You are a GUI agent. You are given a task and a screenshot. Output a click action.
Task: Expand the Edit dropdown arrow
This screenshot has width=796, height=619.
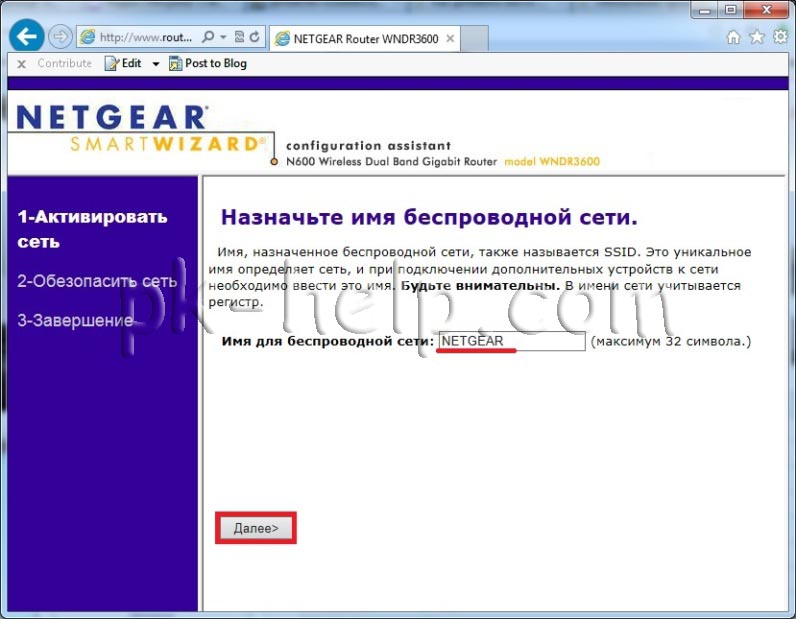click(x=156, y=64)
